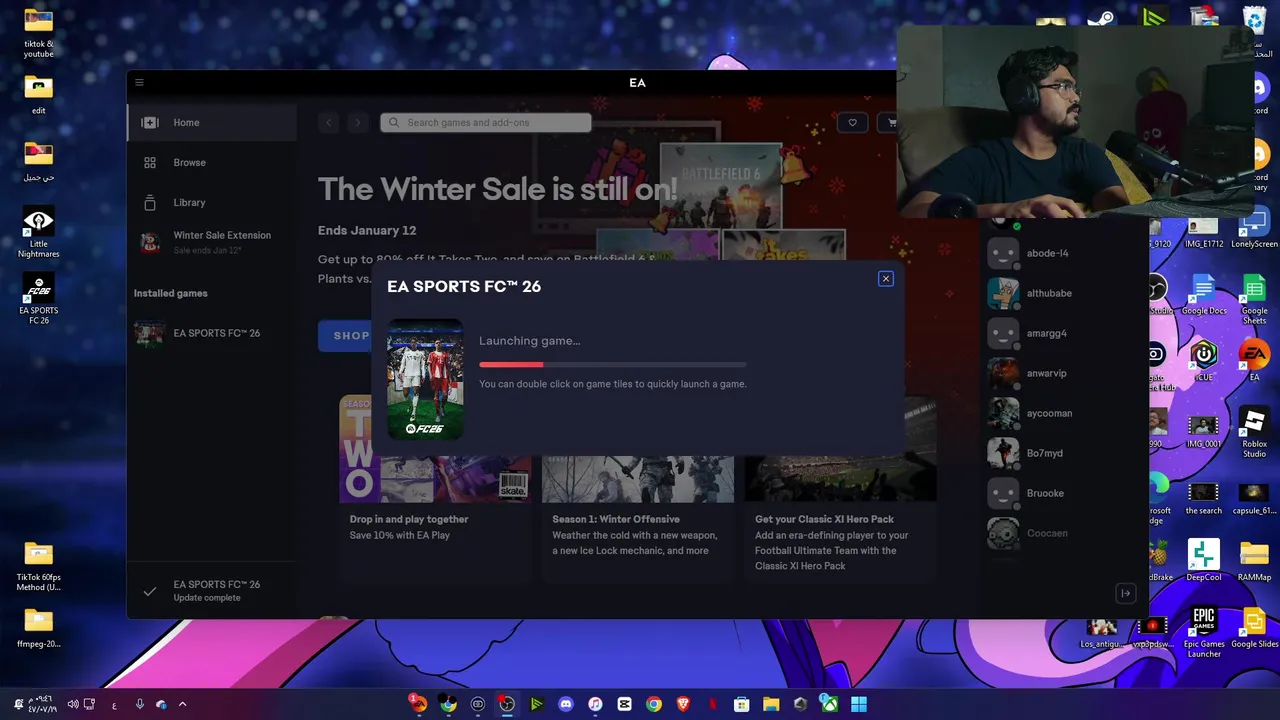This screenshot has height=720, width=1280.
Task: Open the search video file on desktop
Action: 1204,498
